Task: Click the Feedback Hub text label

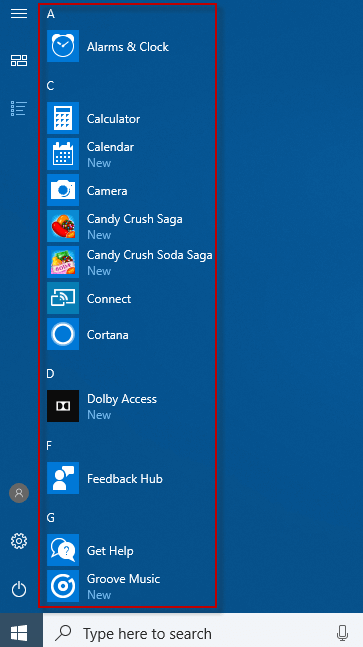Action: click(125, 479)
